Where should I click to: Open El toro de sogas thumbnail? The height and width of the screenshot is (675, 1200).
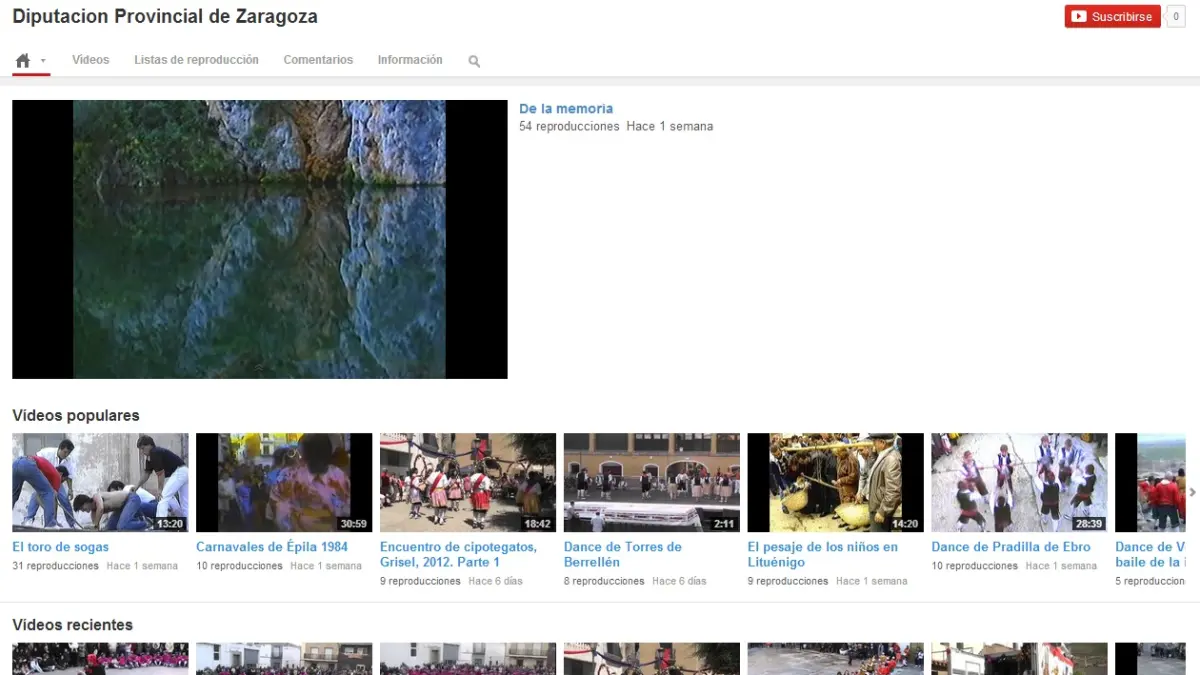100,482
